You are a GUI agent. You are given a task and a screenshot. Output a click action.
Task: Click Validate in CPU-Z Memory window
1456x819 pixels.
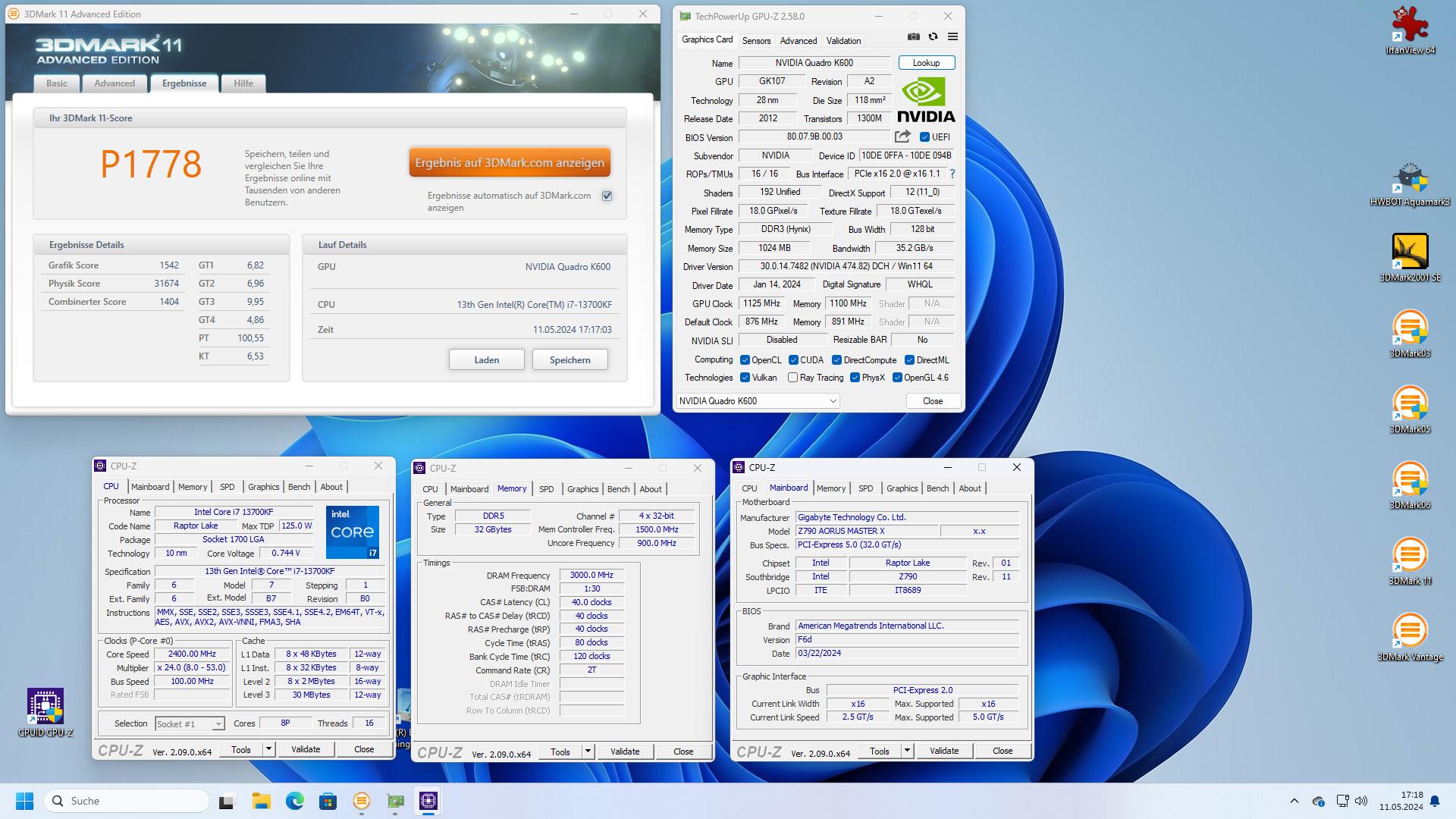coord(625,752)
